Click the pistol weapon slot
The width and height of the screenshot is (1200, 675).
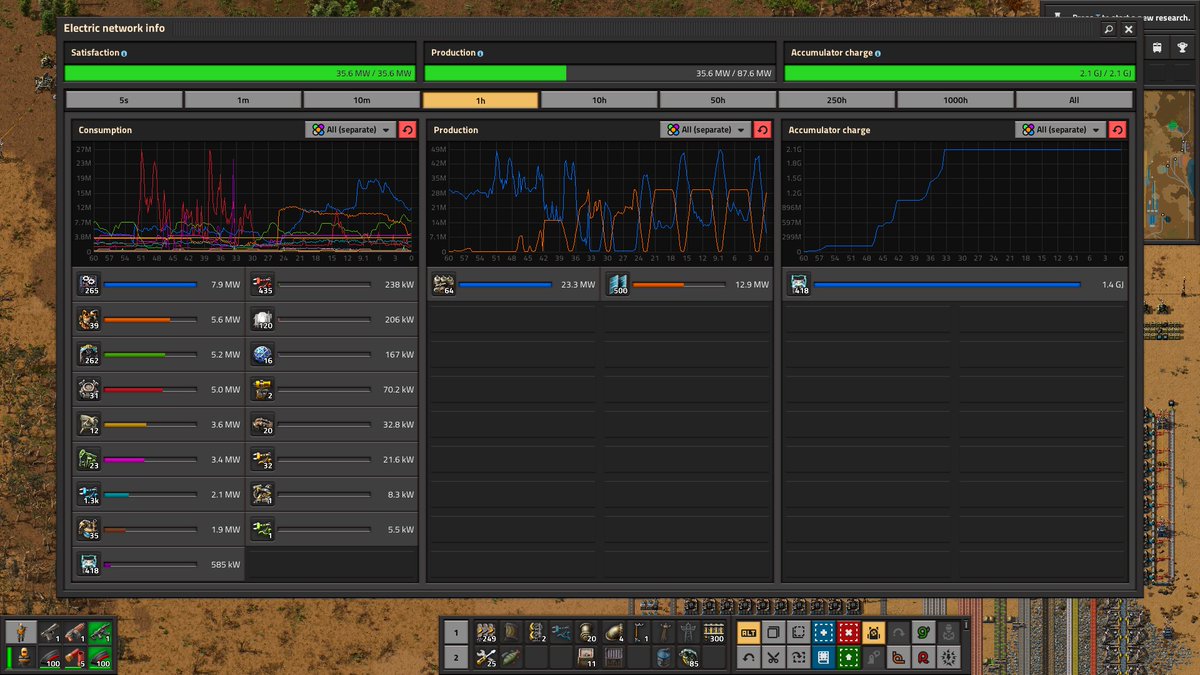pos(50,632)
